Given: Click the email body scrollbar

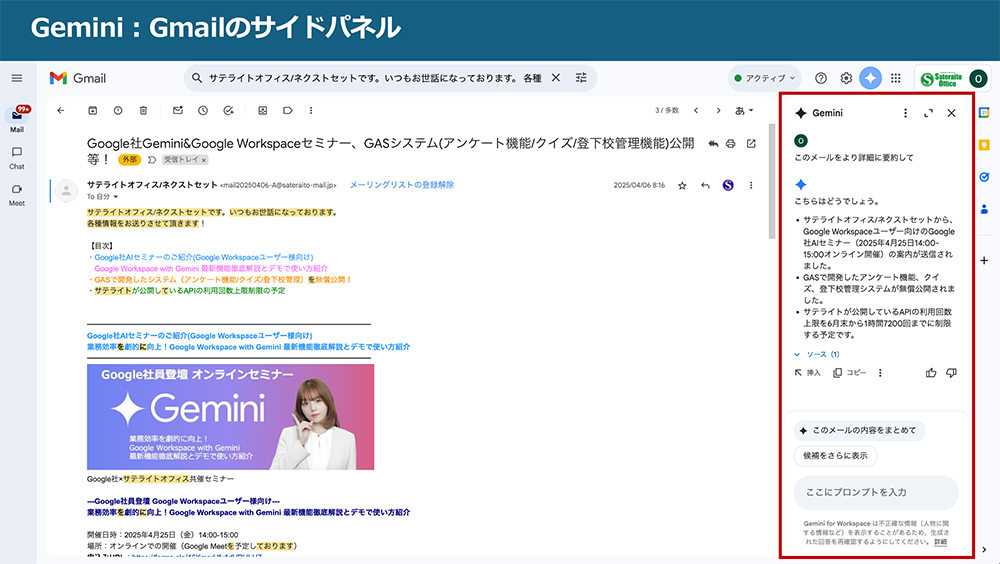Looking at the screenshot, I should coord(772,182).
